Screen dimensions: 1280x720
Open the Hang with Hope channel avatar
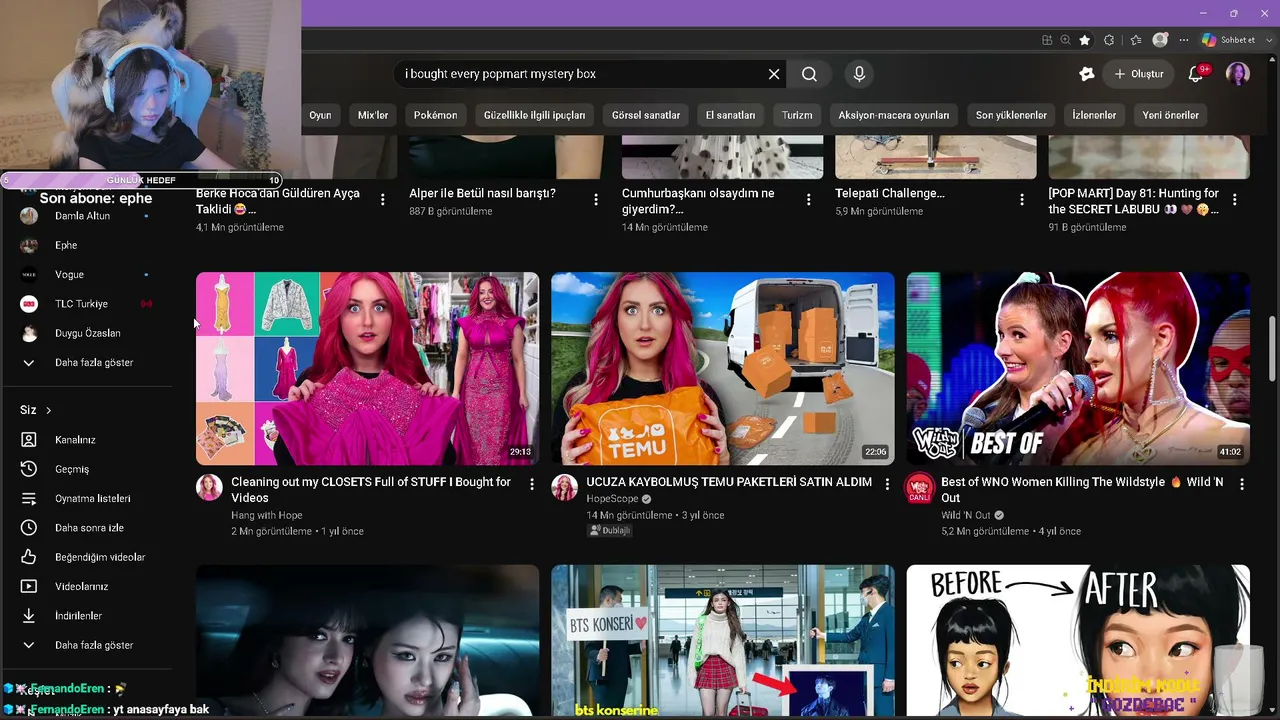pos(209,488)
